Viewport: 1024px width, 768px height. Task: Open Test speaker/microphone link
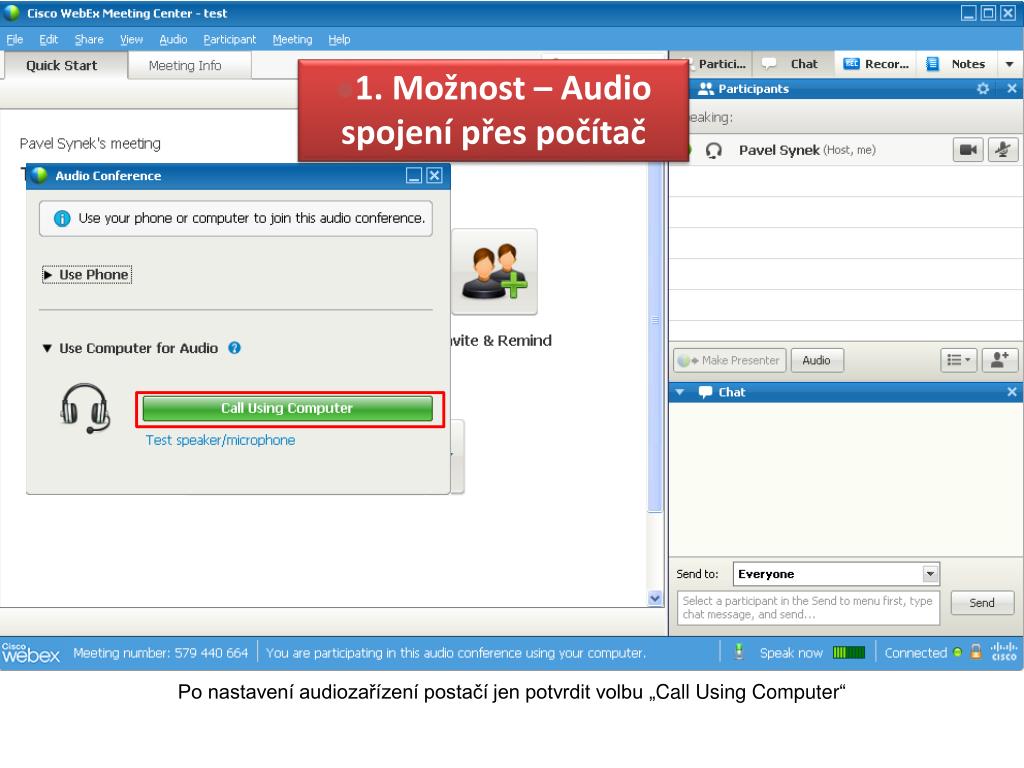[x=220, y=440]
